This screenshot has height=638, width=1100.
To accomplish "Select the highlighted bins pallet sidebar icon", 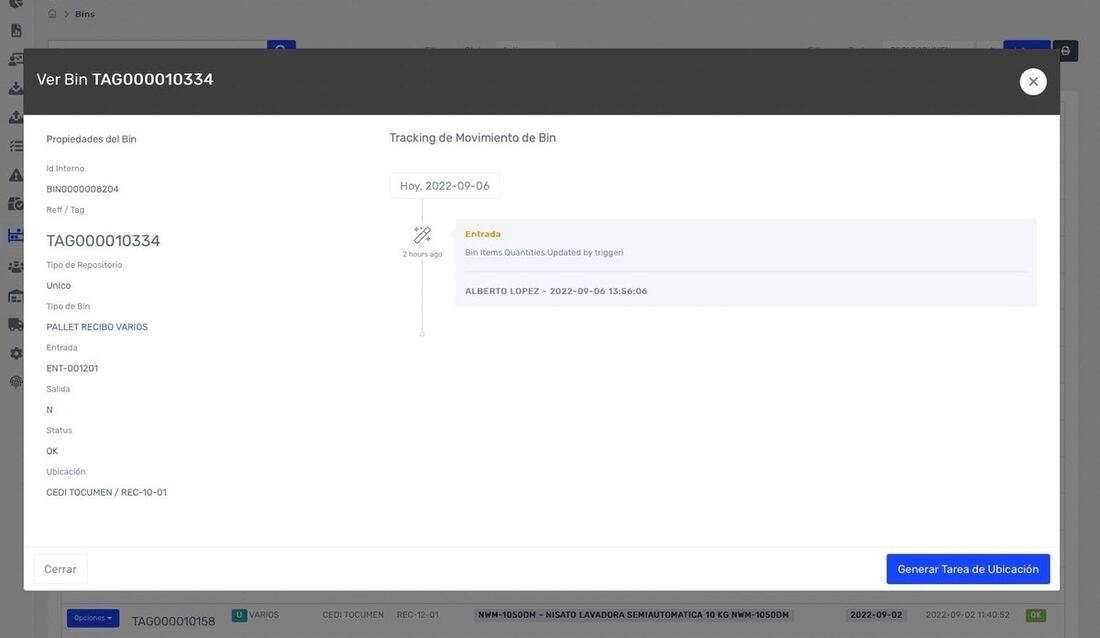I will (x=15, y=235).
